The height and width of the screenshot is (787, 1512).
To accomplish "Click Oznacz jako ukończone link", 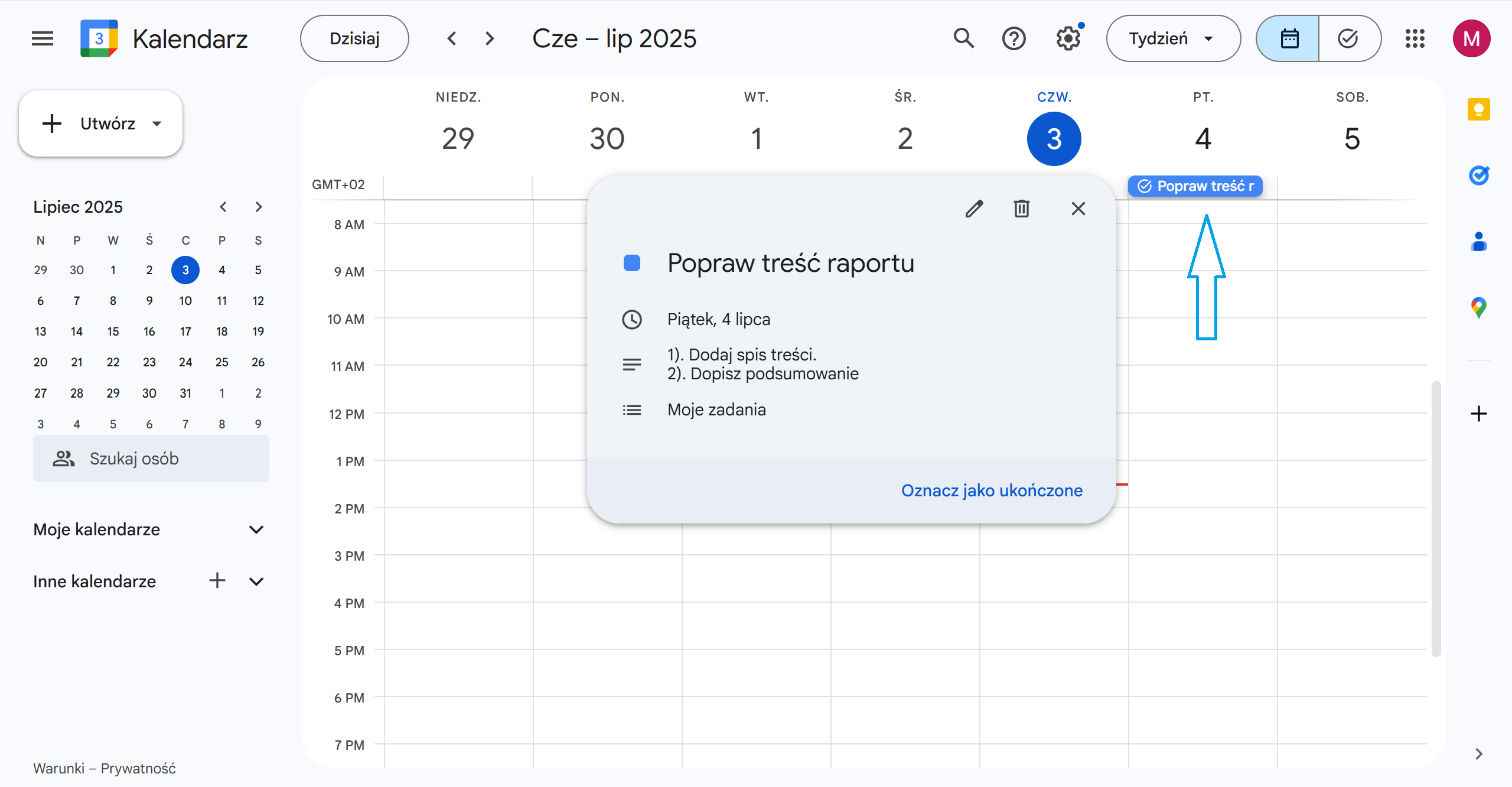I will click(992, 490).
